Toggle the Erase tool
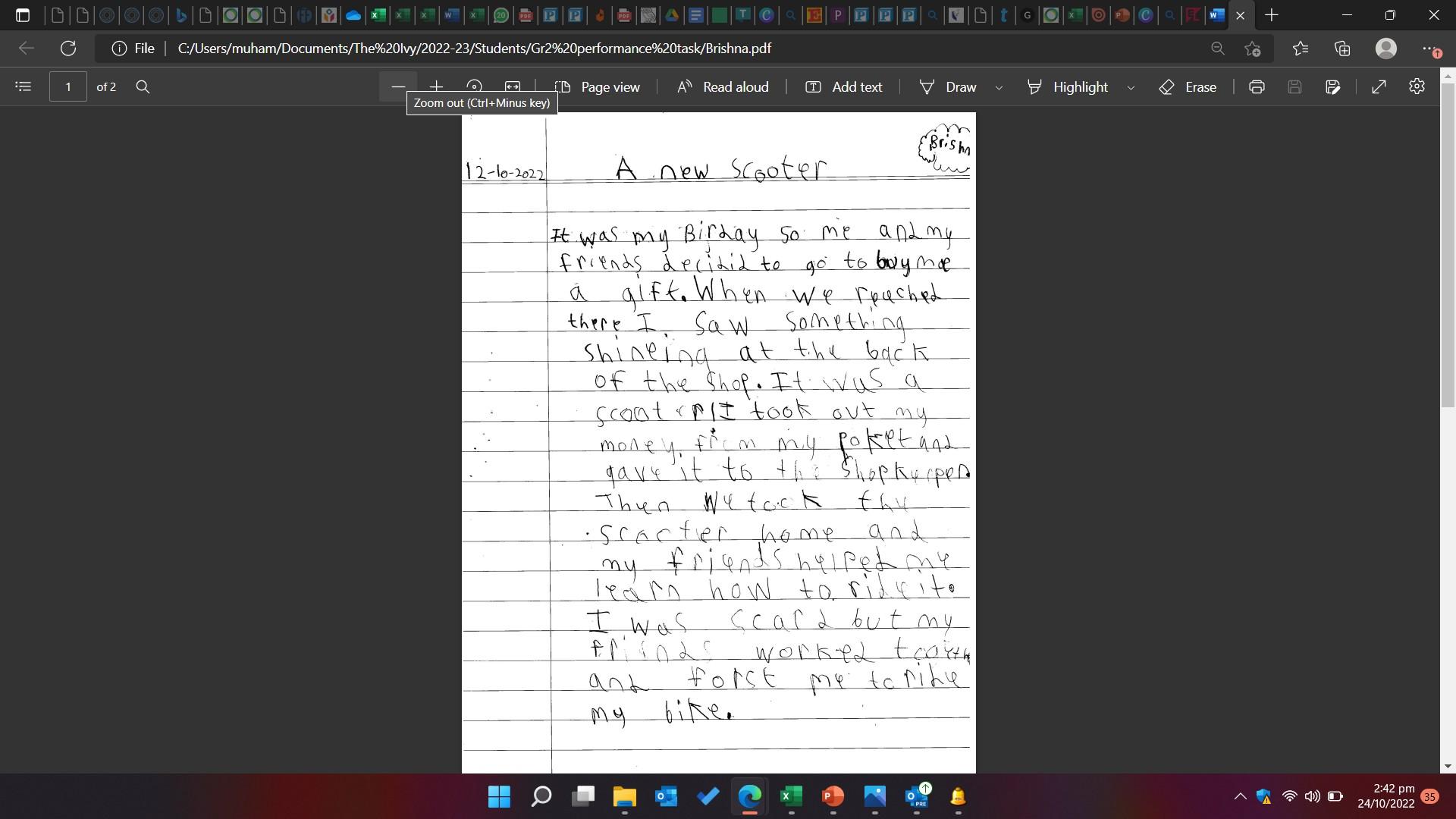1456x819 pixels. click(1188, 86)
